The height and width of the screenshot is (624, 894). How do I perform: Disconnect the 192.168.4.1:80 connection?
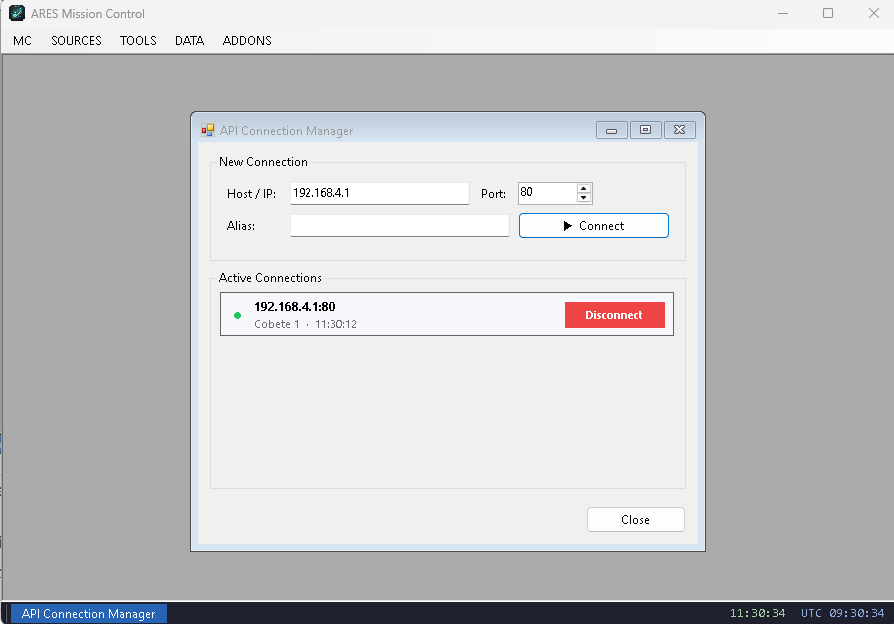615,315
